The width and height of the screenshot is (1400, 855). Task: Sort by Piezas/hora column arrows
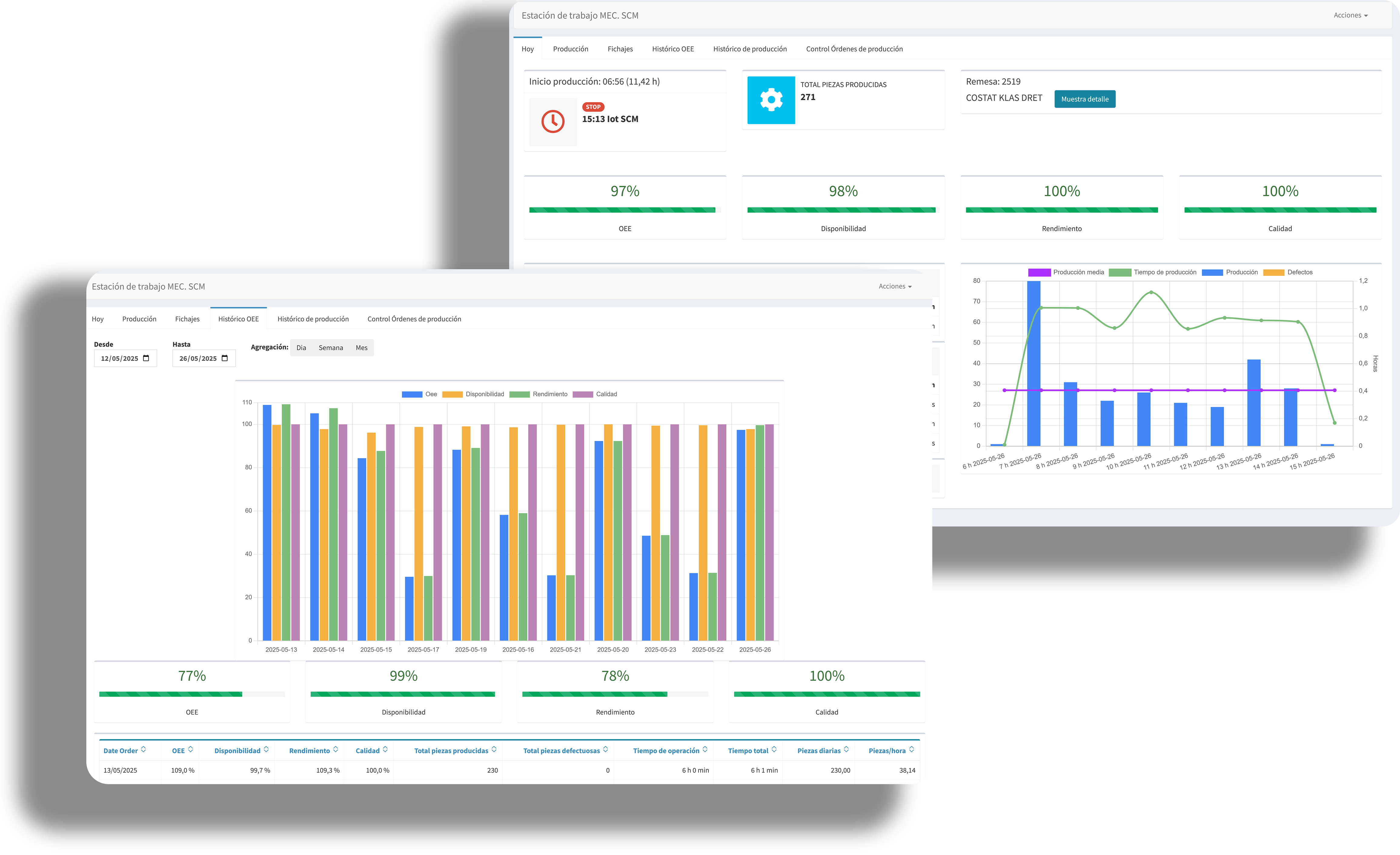point(911,750)
